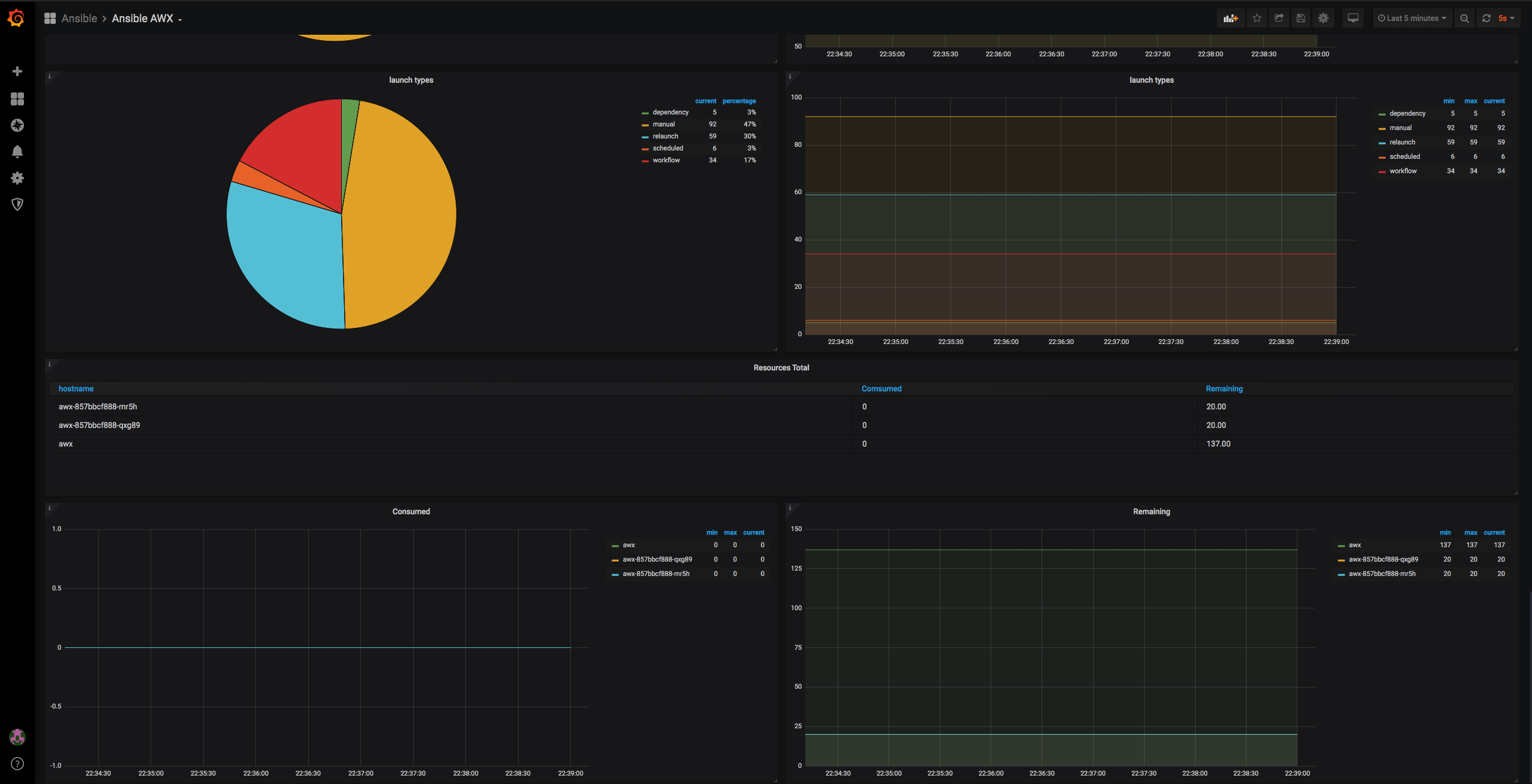Open the Alerting bell icon in sidebar
This screenshot has height=784, width=1532.
pos(17,152)
